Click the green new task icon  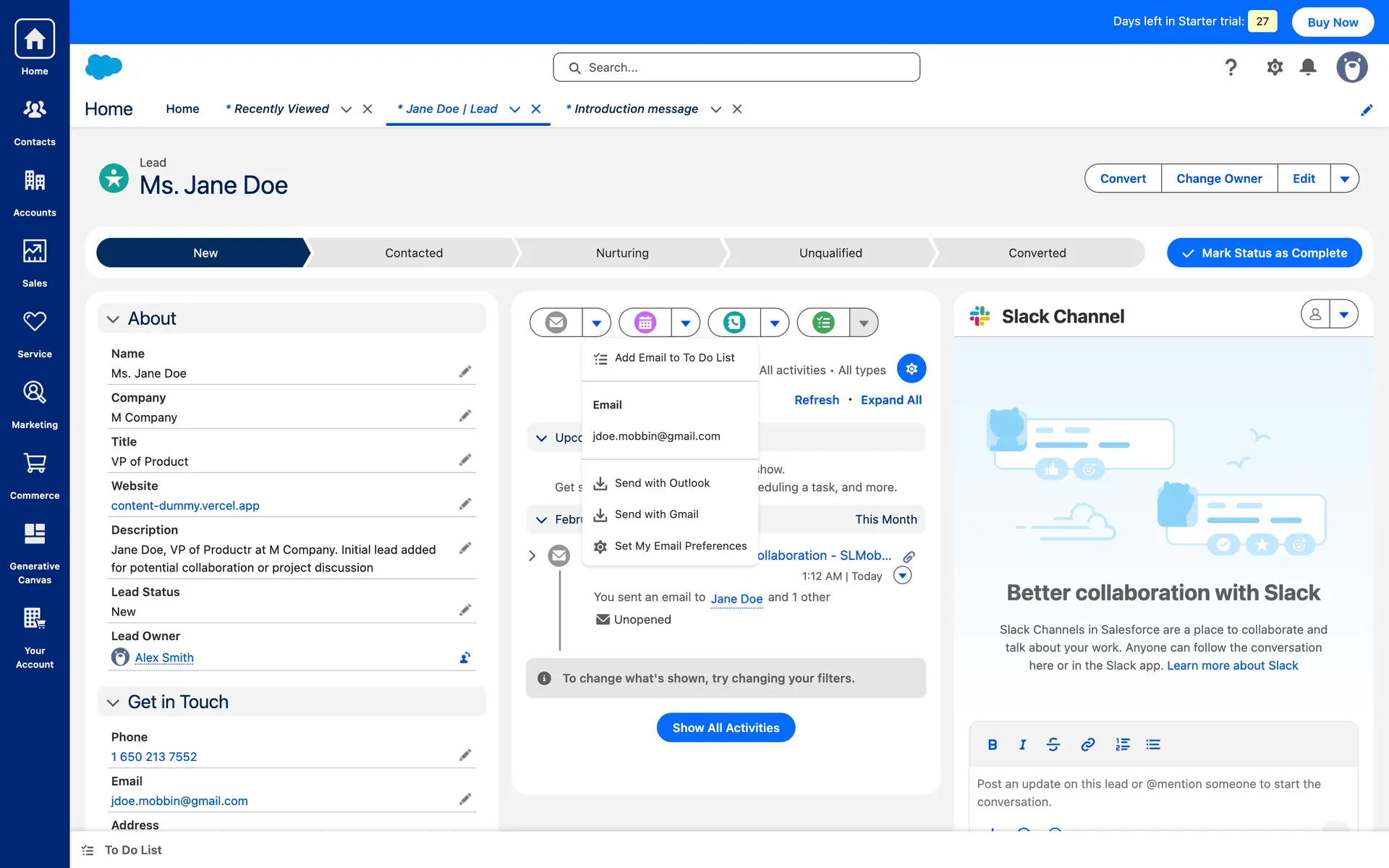(x=823, y=323)
